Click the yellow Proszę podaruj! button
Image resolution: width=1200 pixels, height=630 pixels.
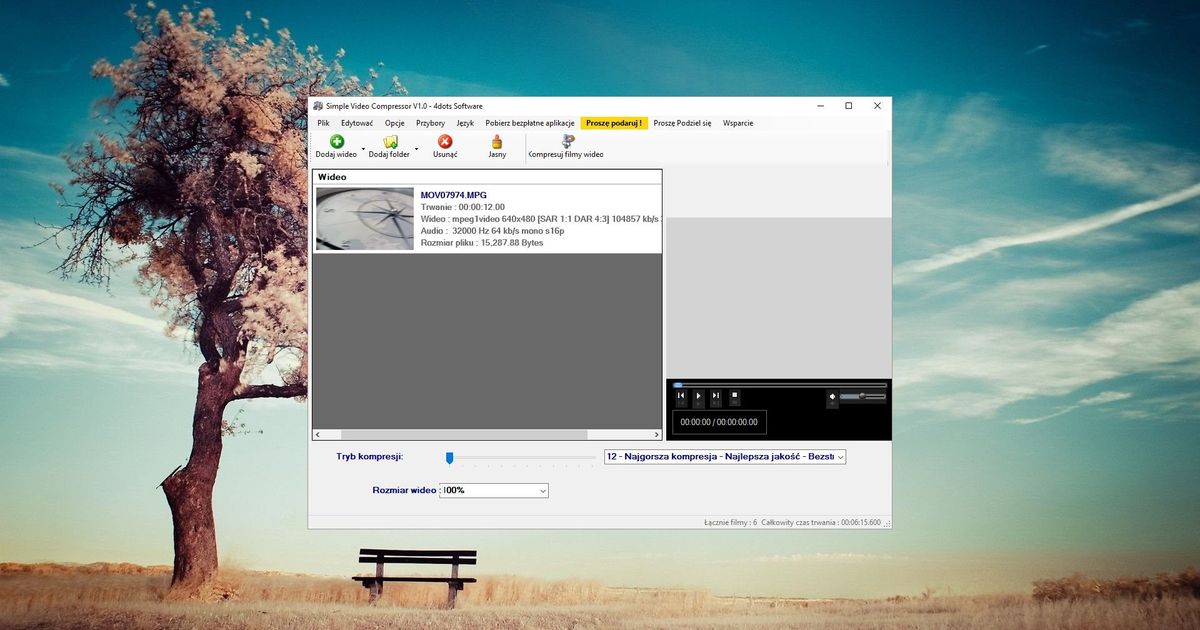[614, 123]
